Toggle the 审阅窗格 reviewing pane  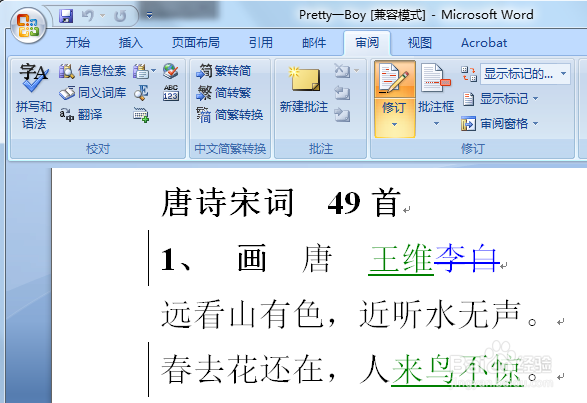click(494, 123)
